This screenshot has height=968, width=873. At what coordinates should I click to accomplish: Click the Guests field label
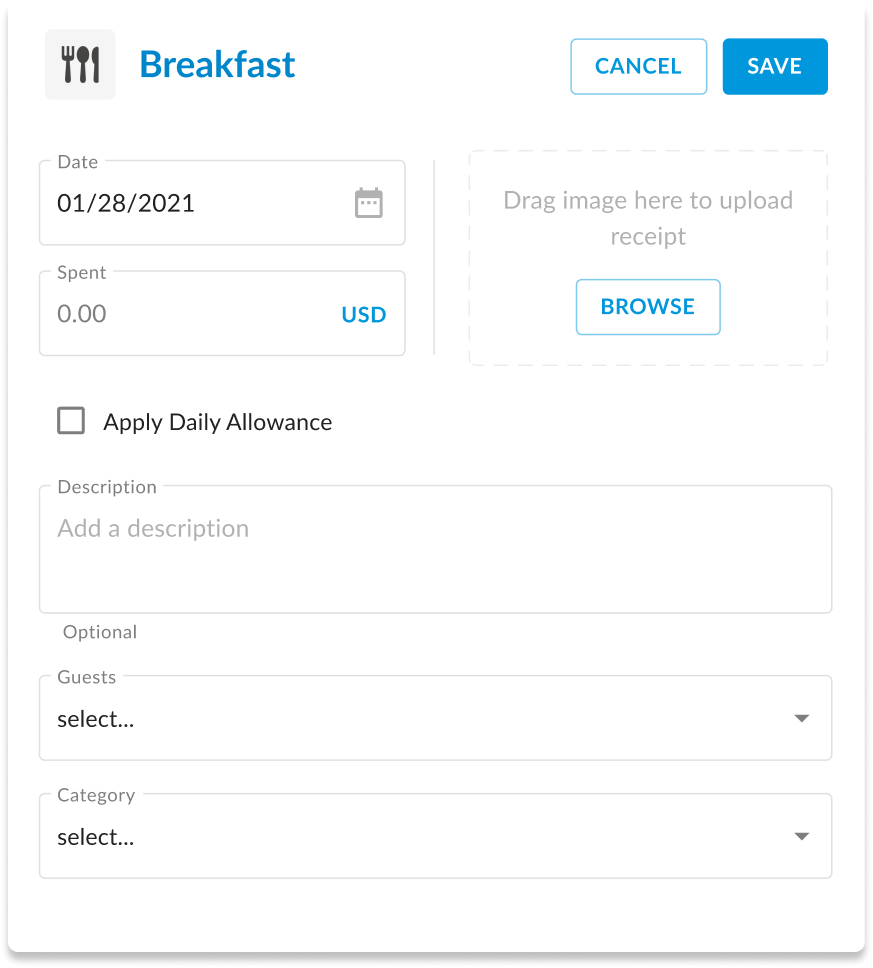pos(87,677)
